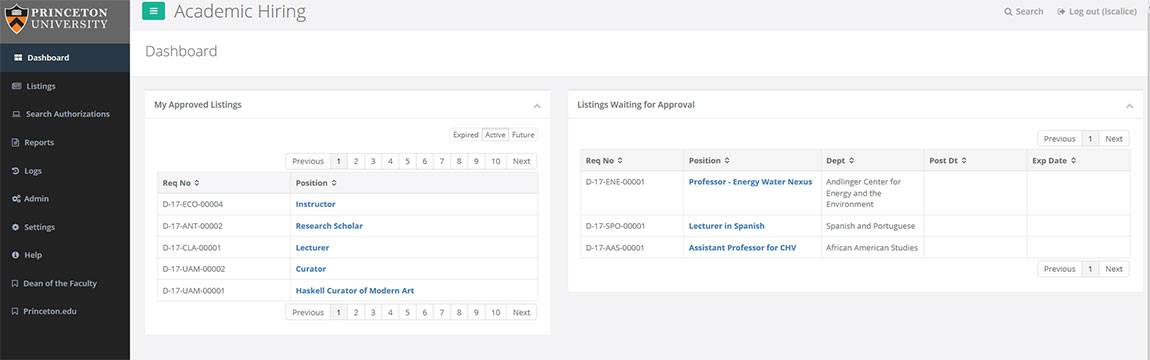Viewport: 1150px width, 360px height.
Task: Click Previous in top approved listings pagination
Action: tap(308, 161)
